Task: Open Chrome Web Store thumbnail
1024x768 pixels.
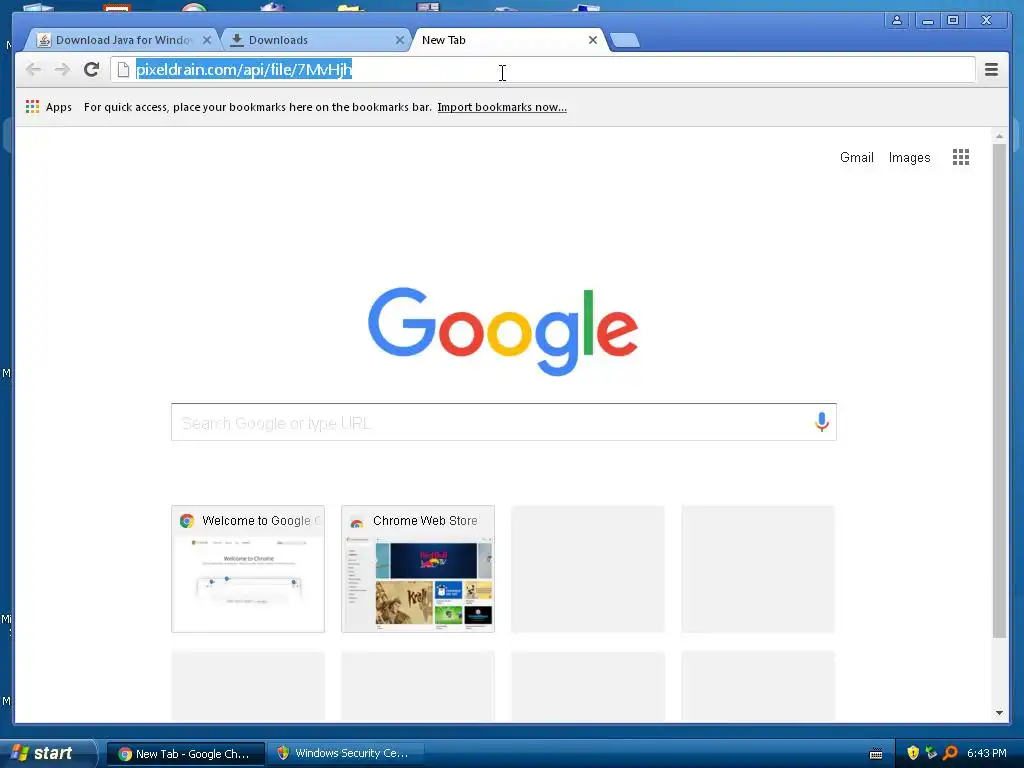Action: point(418,569)
